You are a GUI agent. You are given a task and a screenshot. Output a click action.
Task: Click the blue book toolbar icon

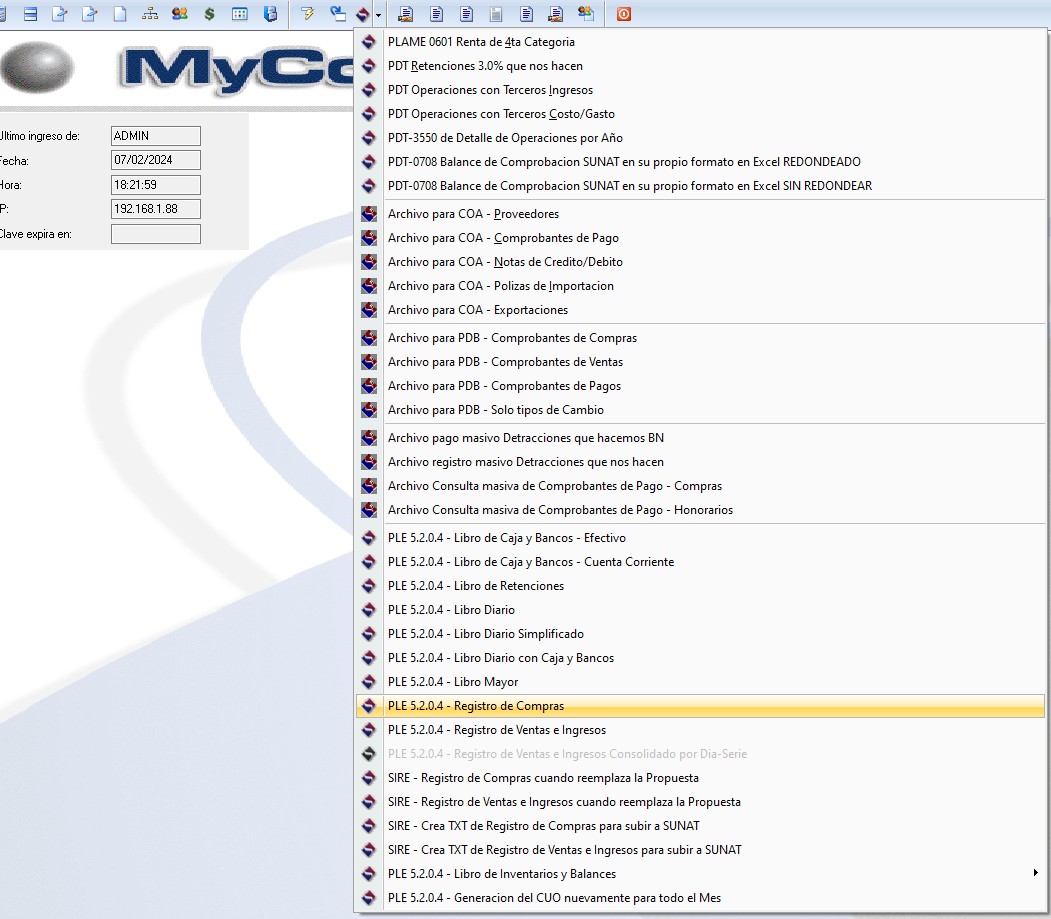270,14
